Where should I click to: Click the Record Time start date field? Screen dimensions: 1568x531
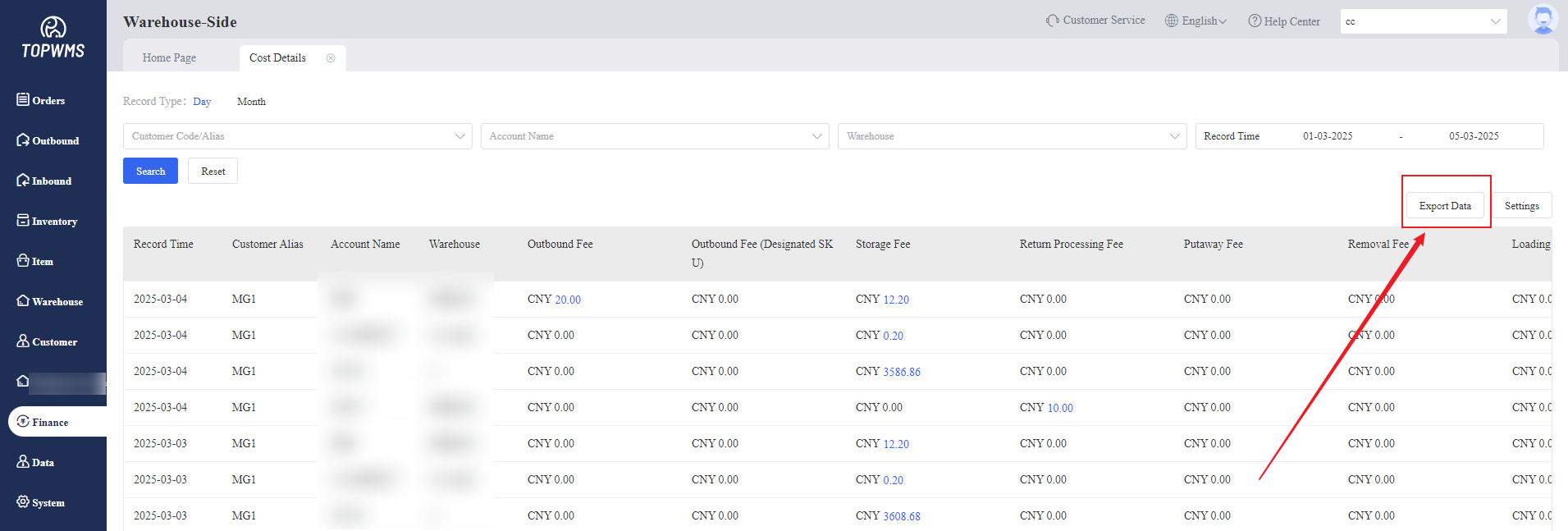[x=1327, y=136]
